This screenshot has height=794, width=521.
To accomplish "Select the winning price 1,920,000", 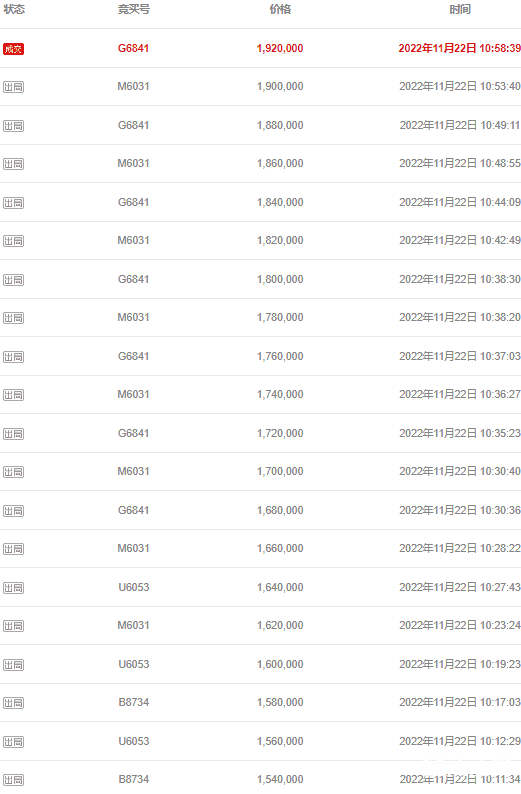I will tap(280, 49).
